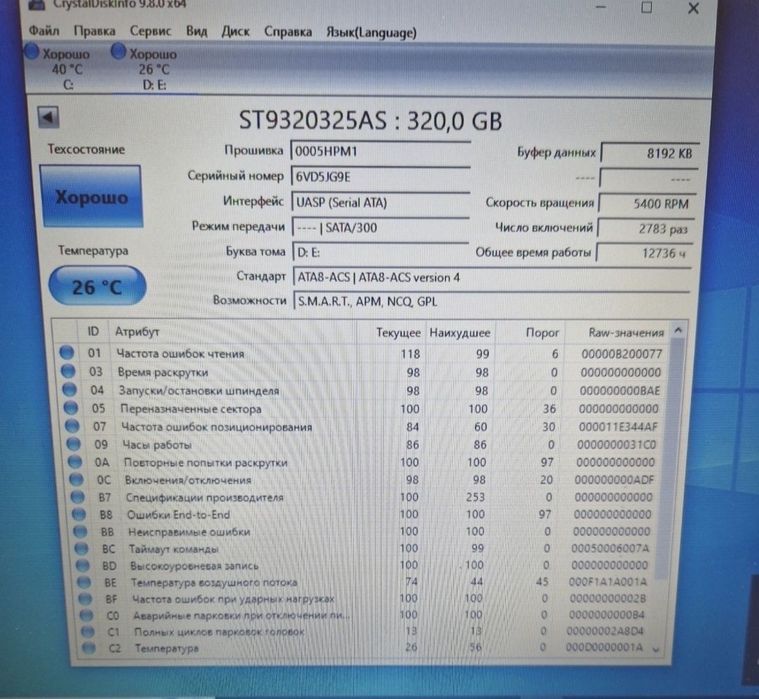Click status icon of Неисправимые ошибки row

(80, 532)
